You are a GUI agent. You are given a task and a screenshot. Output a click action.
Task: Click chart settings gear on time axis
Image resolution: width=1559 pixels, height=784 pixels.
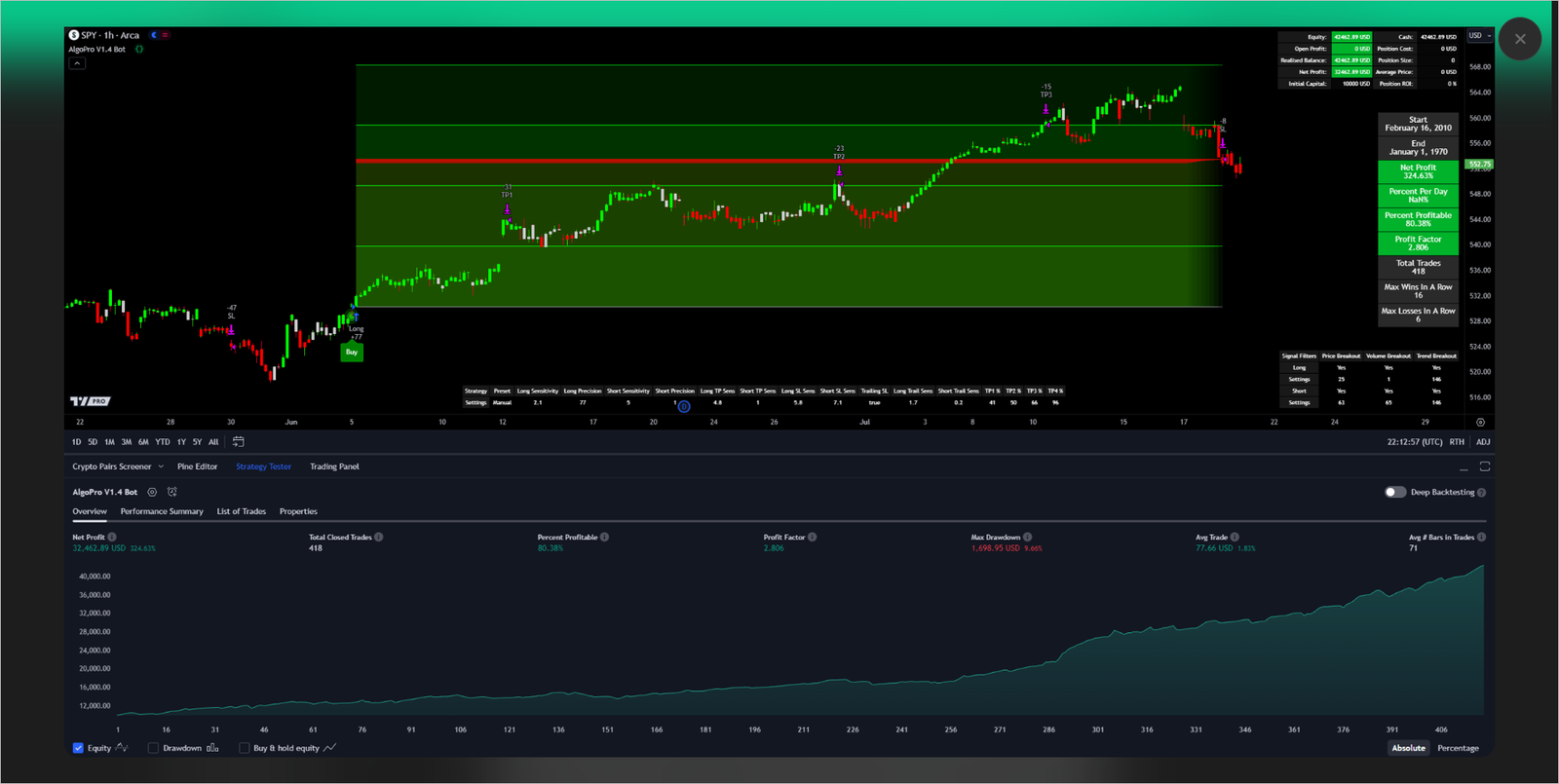(x=1480, y=423)
